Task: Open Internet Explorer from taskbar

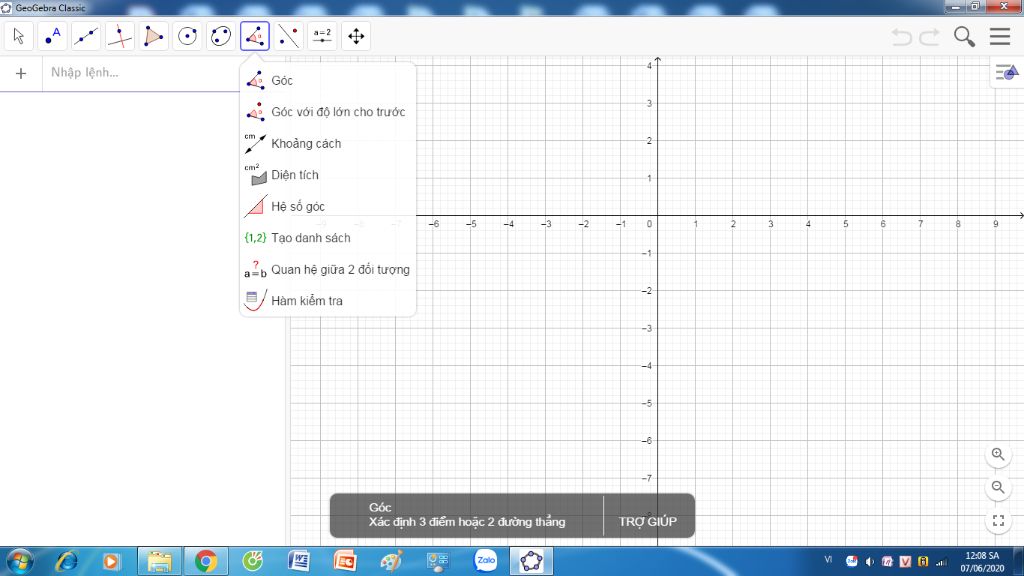Action: (x=67, y=561)
